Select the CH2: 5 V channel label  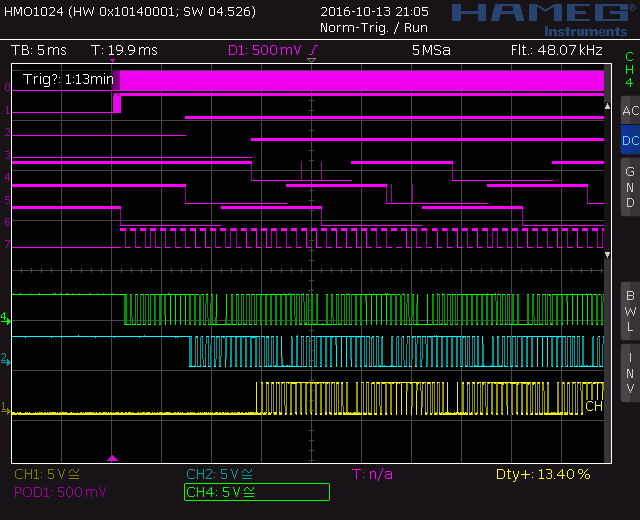(x=220, y=474)
